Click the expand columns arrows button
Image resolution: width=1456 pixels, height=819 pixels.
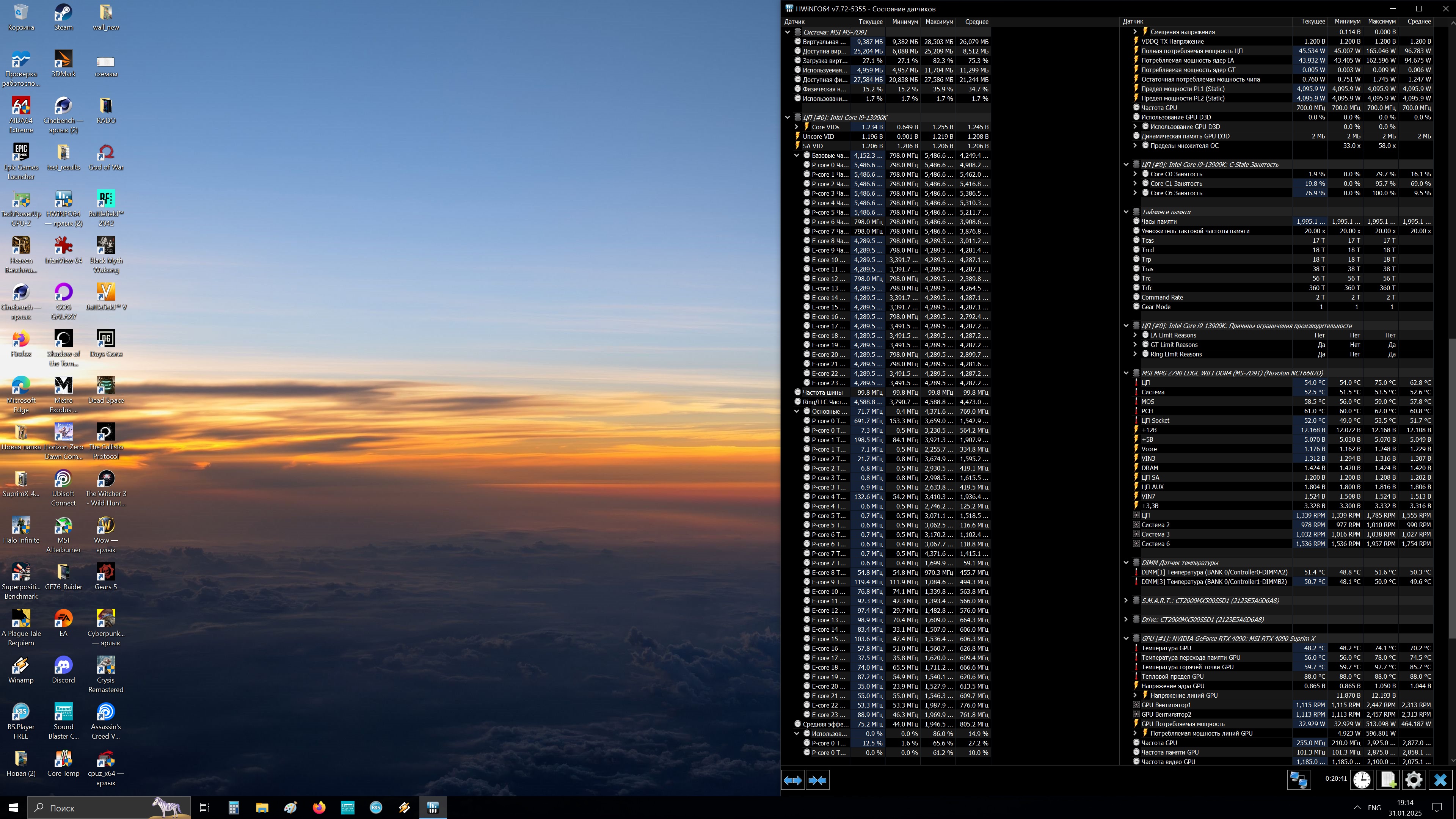(792, 780)
